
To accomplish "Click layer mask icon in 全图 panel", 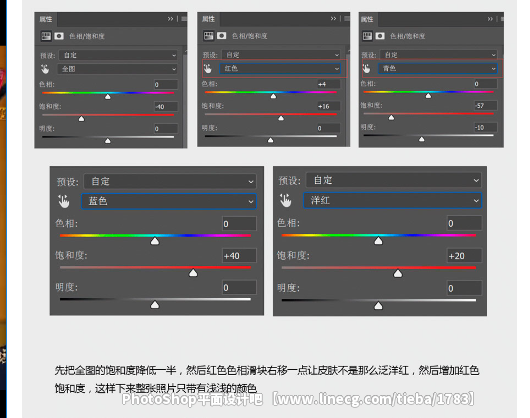I will coord(59,36).
